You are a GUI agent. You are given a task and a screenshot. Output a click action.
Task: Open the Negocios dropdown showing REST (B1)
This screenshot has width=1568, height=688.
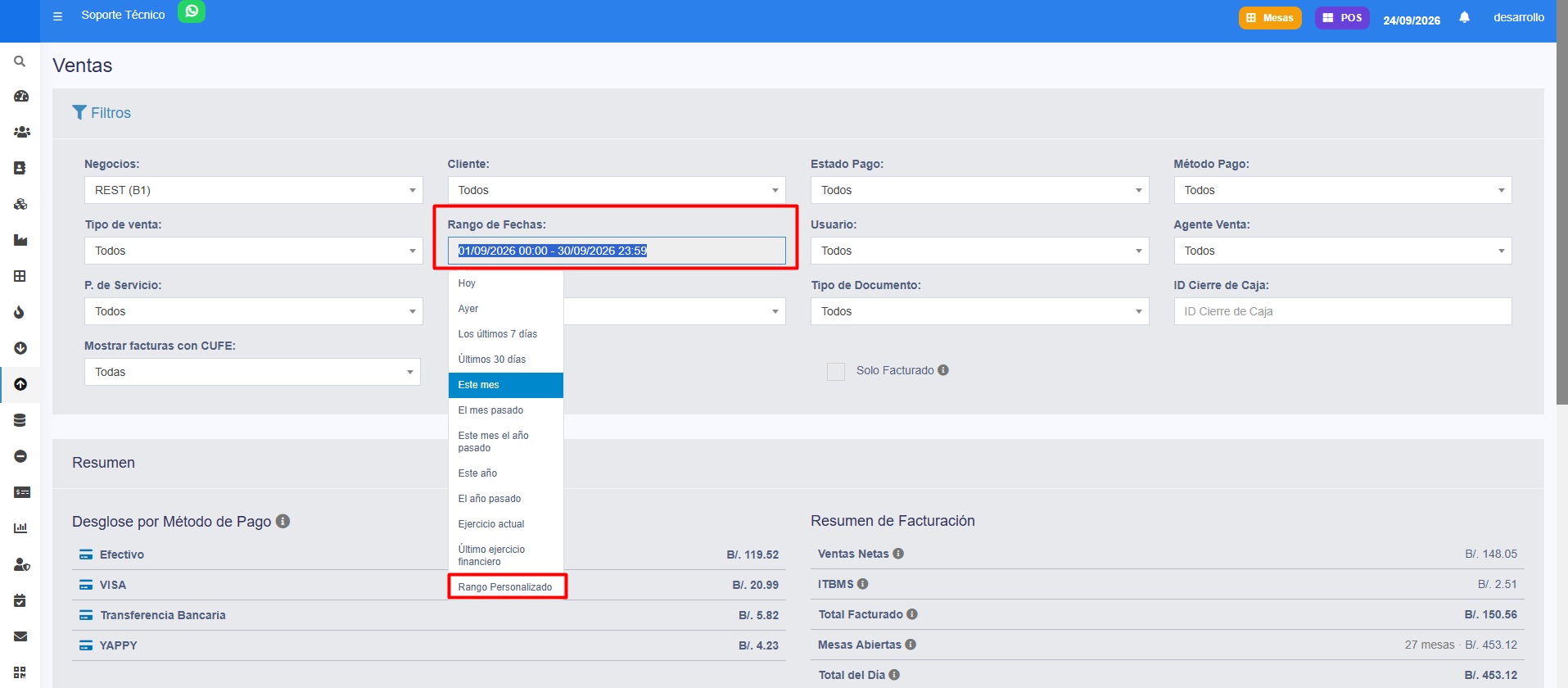253,190
